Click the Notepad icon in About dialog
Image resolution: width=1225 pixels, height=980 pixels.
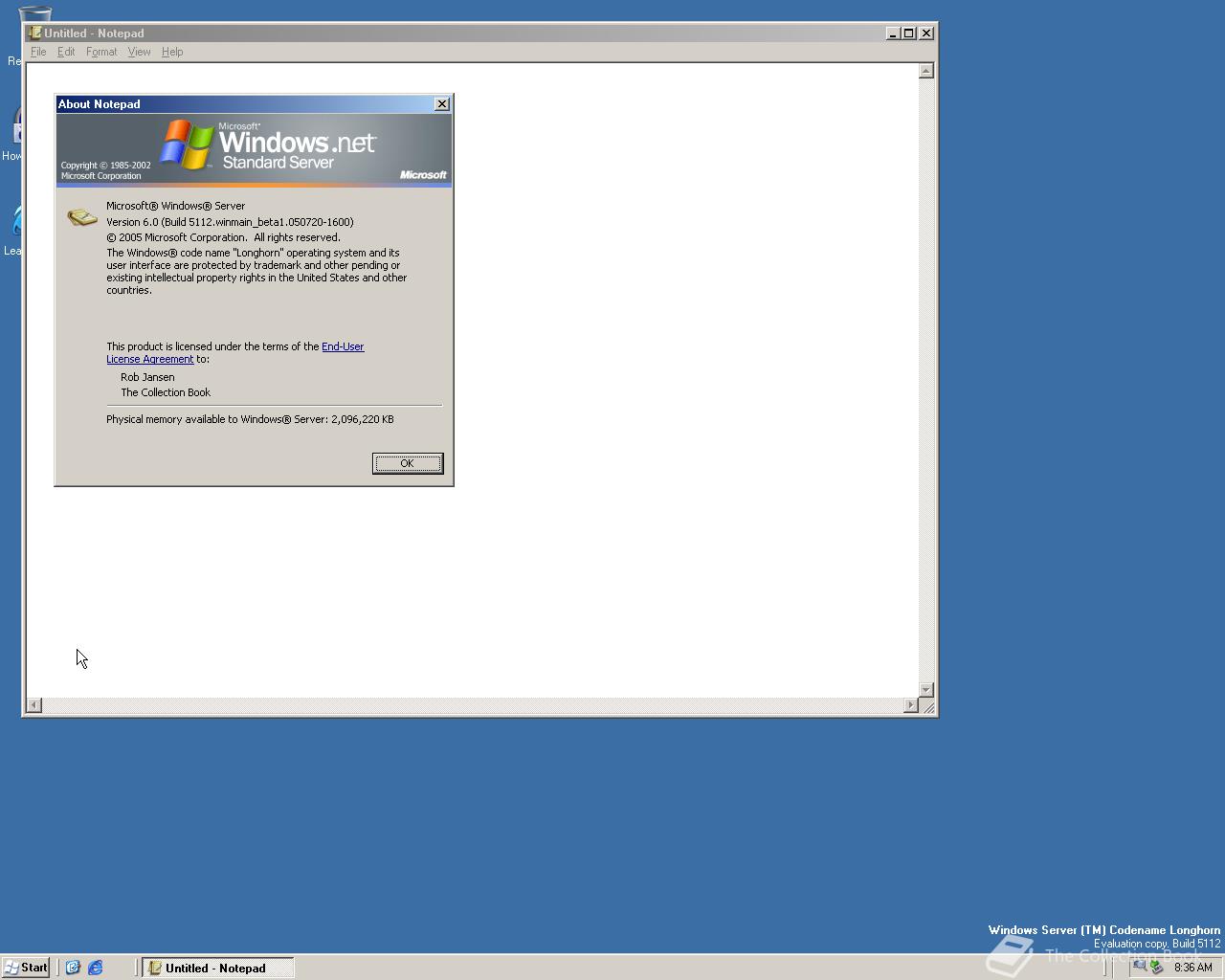click(x=82, y=217)
